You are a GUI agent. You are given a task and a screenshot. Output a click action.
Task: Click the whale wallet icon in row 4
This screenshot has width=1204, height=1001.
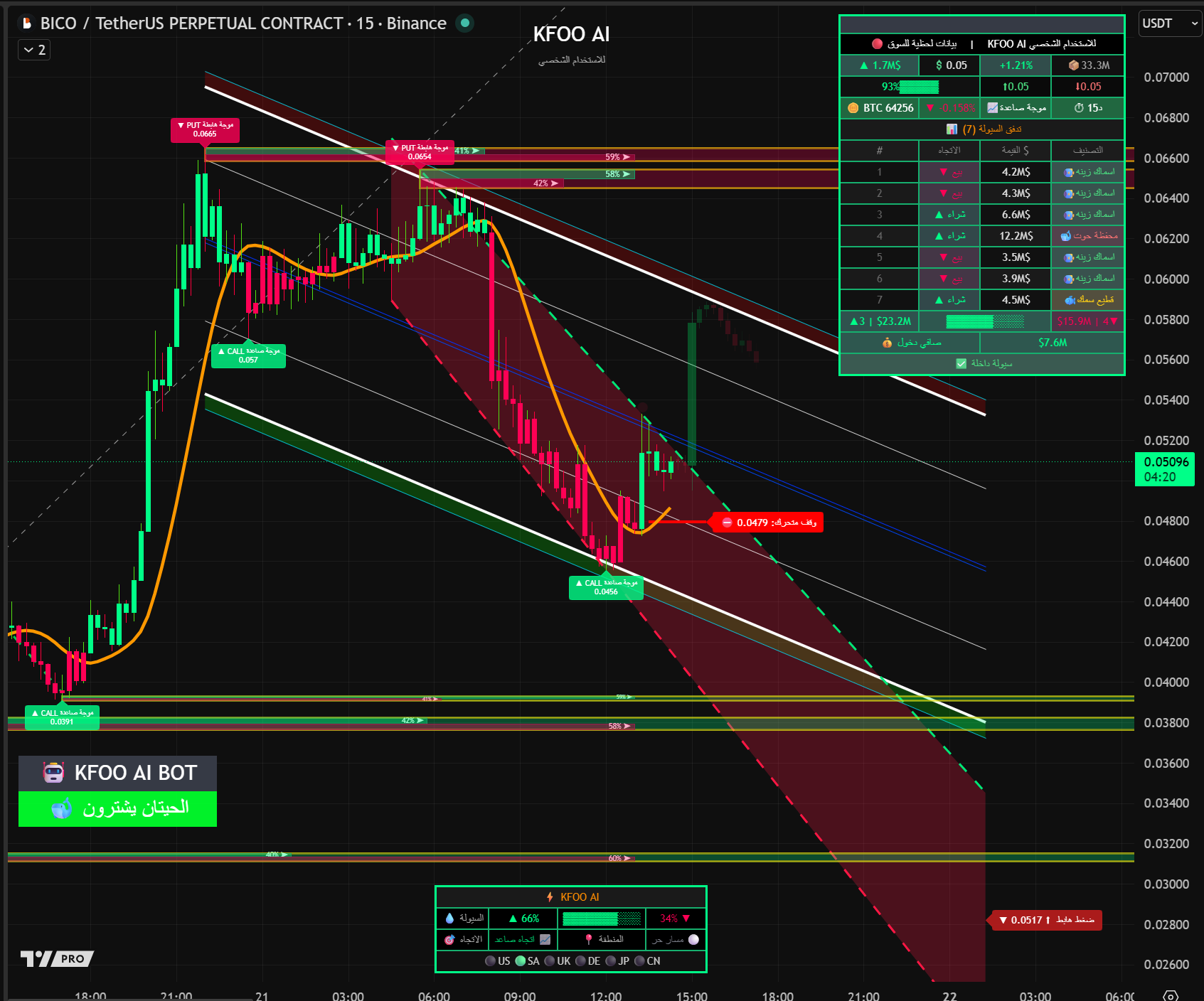(1065, 236)
